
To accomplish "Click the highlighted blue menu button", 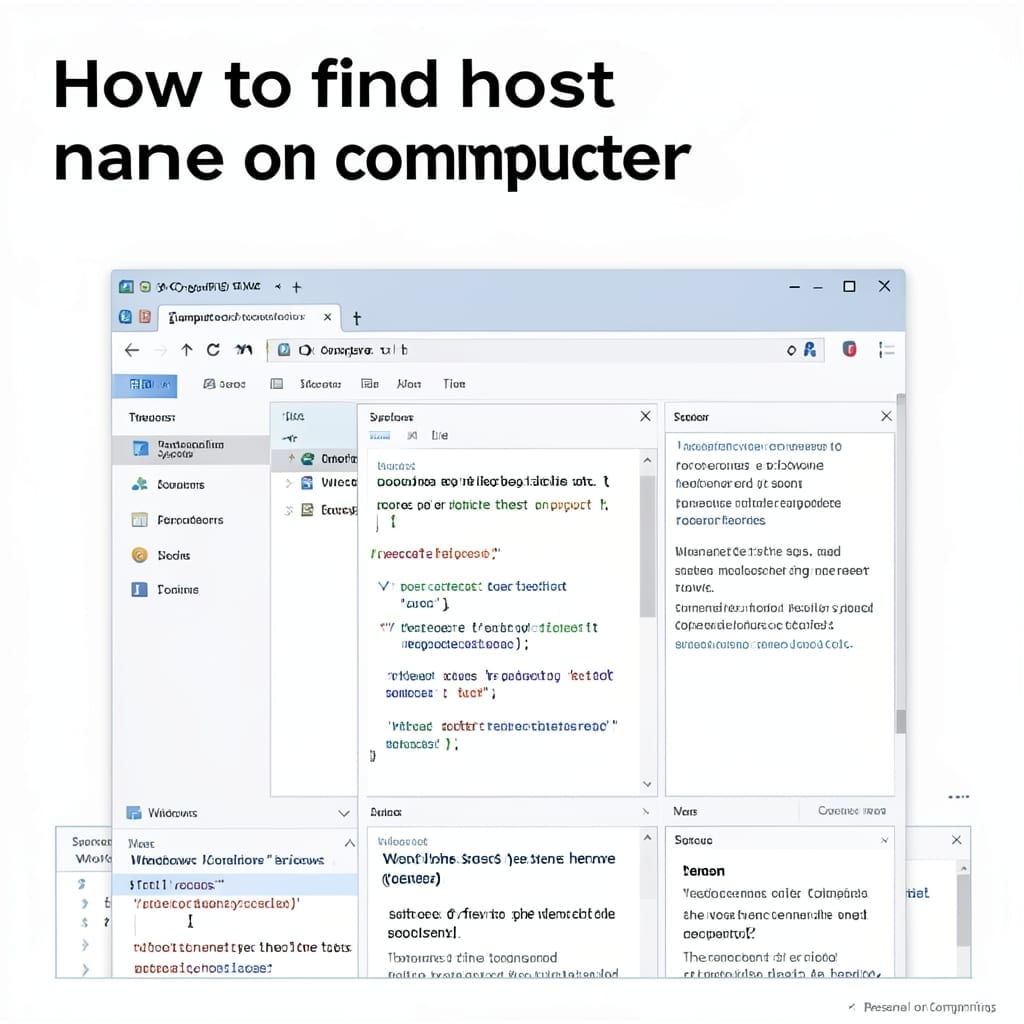I will (x=144, y=385).
